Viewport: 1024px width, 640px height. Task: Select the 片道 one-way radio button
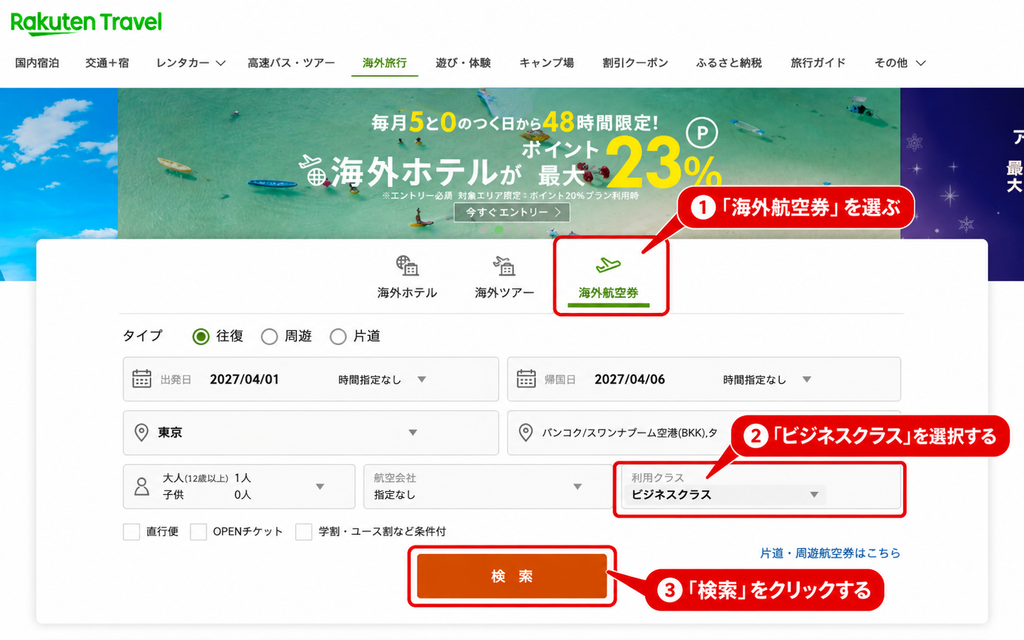click(338, 336)
